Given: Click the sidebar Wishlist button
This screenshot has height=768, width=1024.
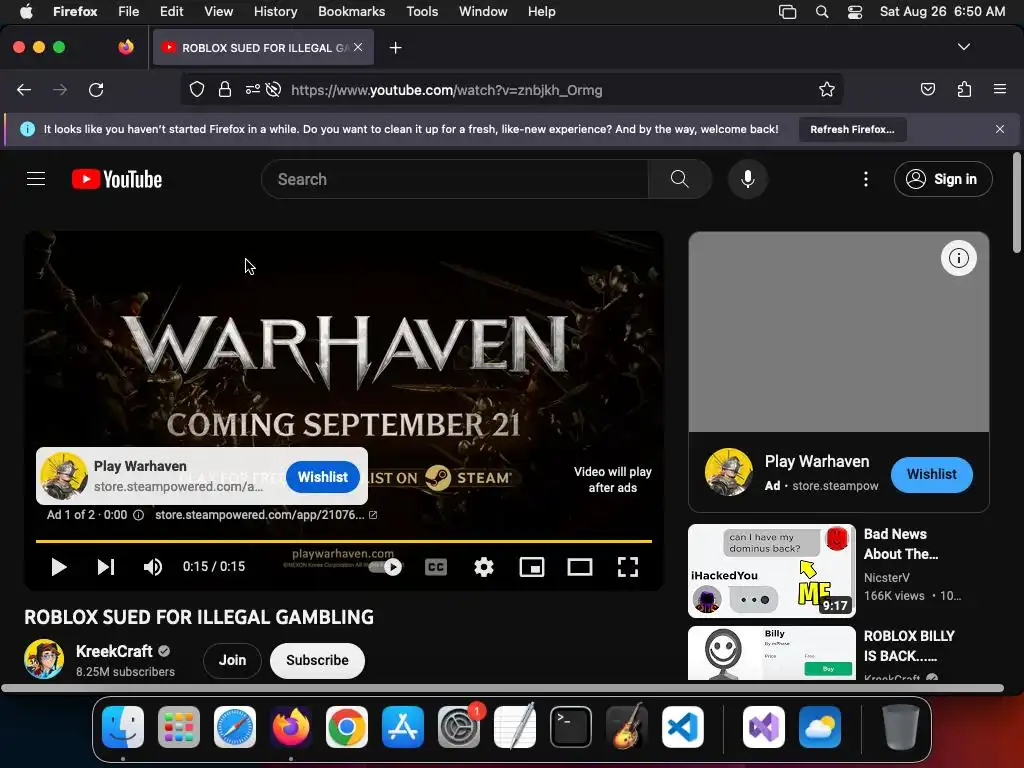Looking at the screenshot, I should tap(931, 475).
